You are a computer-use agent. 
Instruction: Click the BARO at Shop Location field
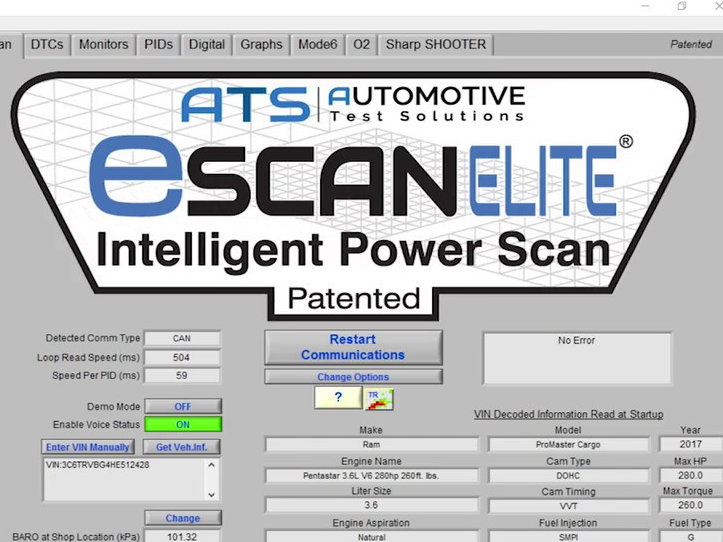[x=182, y=536]
